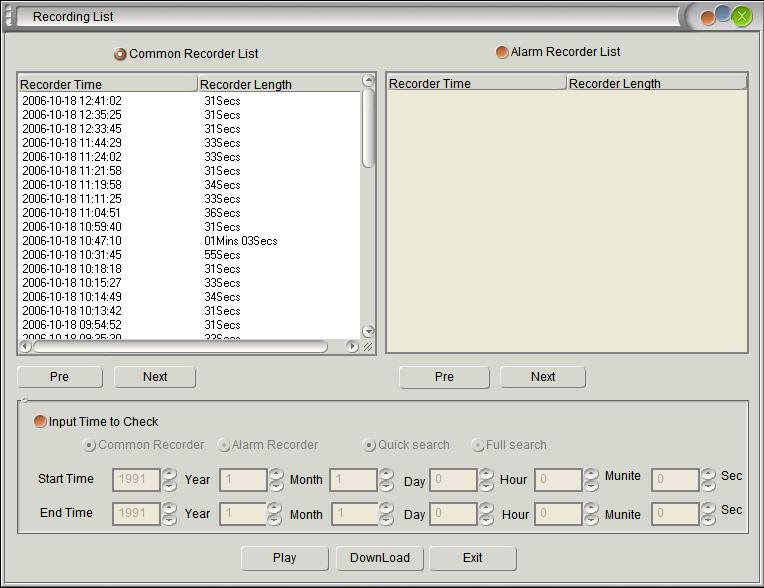Viewport: 764px width, 588px height.
Task: Click End Time year field
Action: point(136,514)
